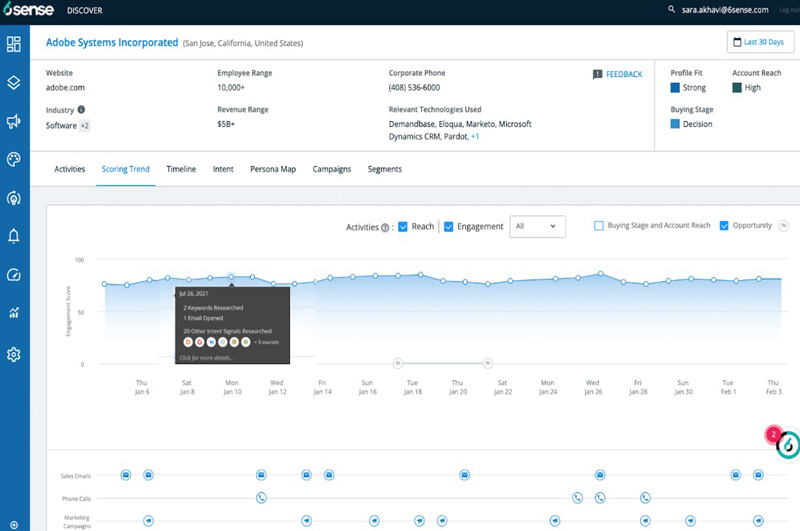Click the opportunity flag marker near Jan 21
This screenshot has height=531, width=800.
point(488,363)
